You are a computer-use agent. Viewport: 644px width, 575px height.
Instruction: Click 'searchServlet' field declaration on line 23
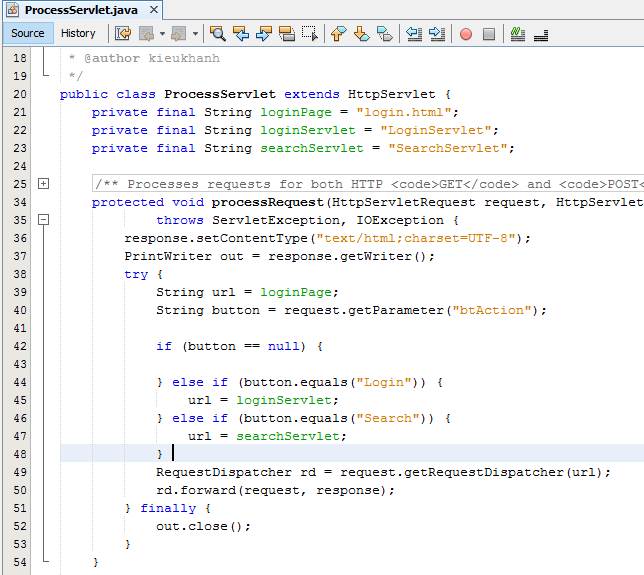coord(312,148)
